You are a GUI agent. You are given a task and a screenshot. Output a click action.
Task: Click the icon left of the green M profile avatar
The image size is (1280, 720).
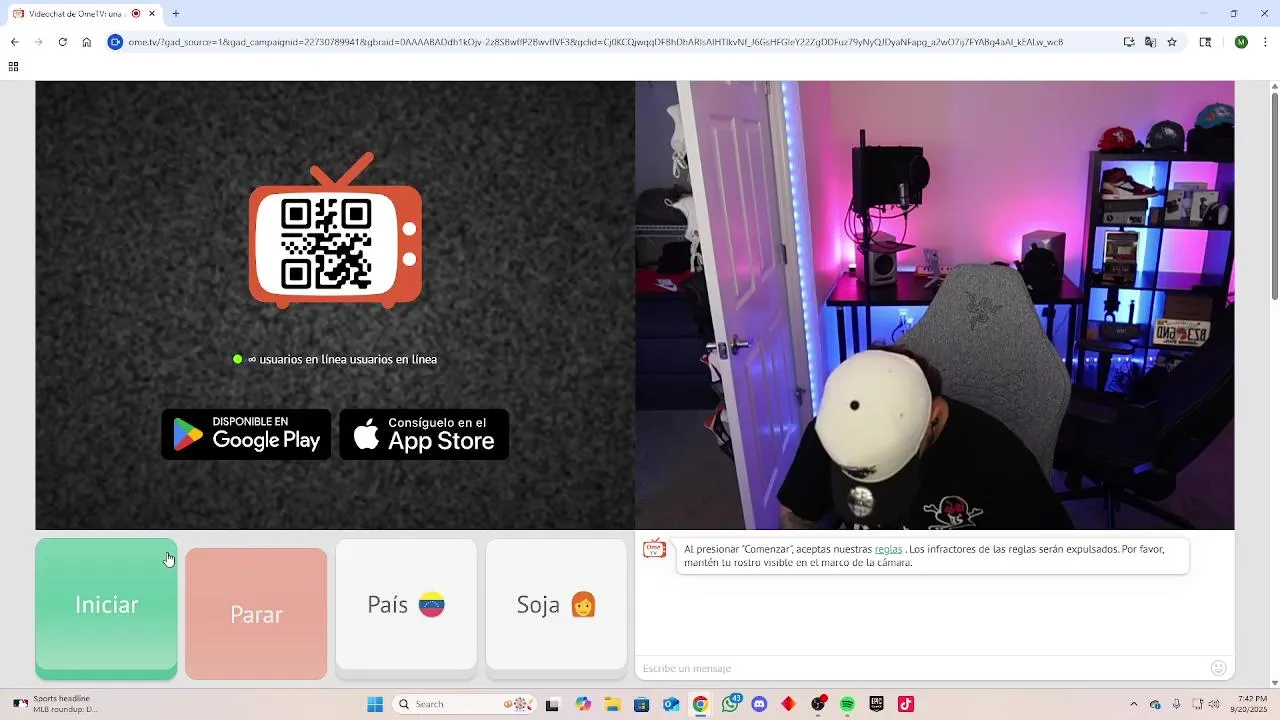(x=1205, y=42)
